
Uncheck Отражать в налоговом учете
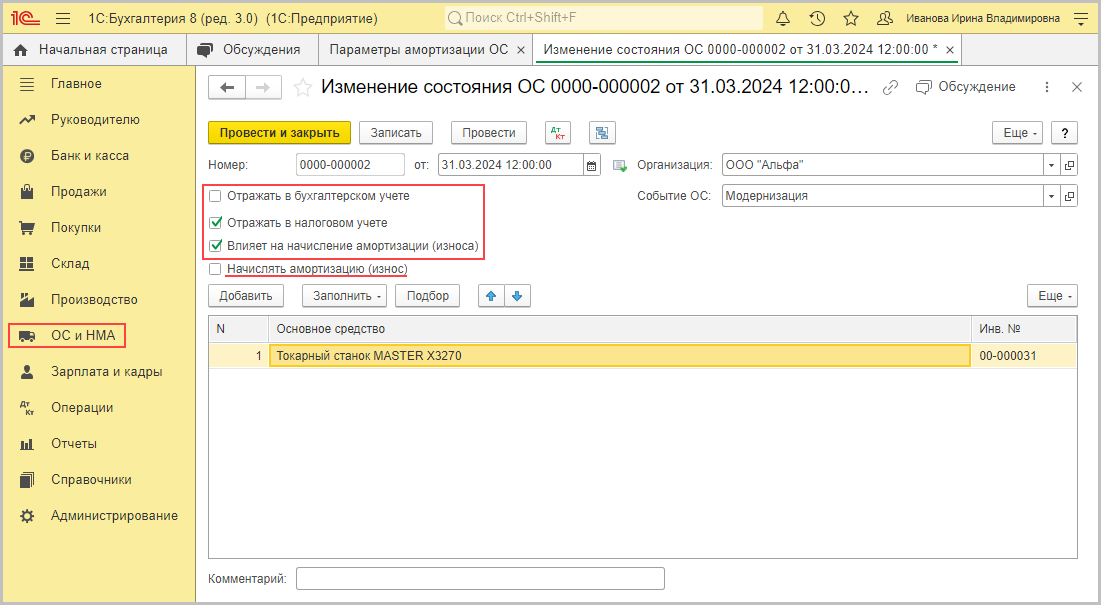(216, 222)
